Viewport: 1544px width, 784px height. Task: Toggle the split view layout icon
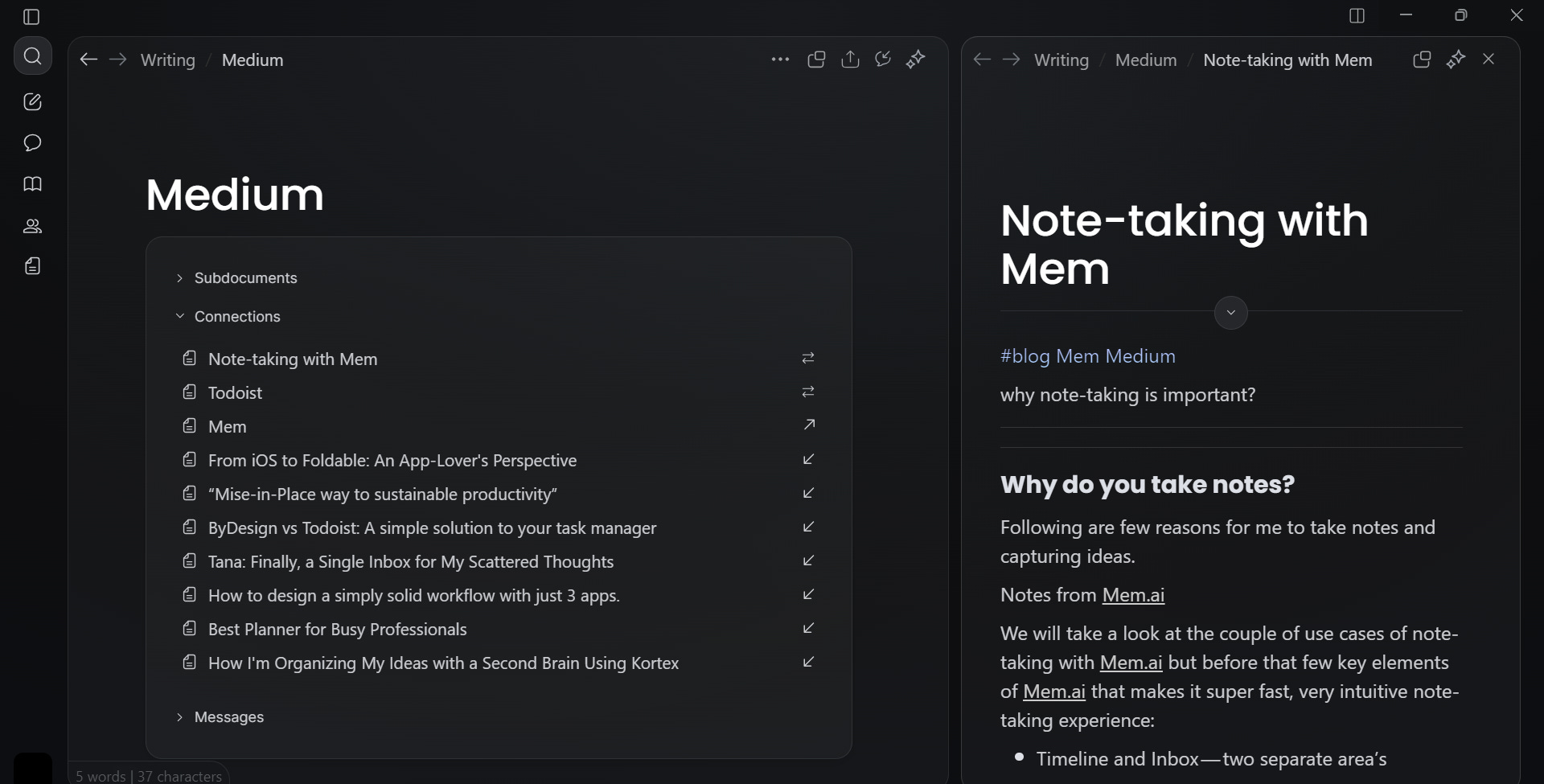click(1357, 16)
